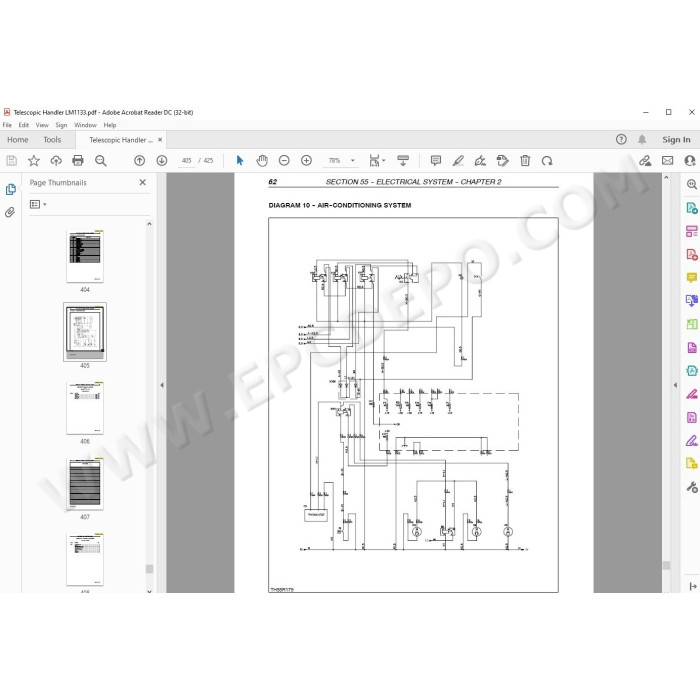This screenshot has width=700, height=700.
Task: Add the document to starred favorites
Action: click(34, 161)
